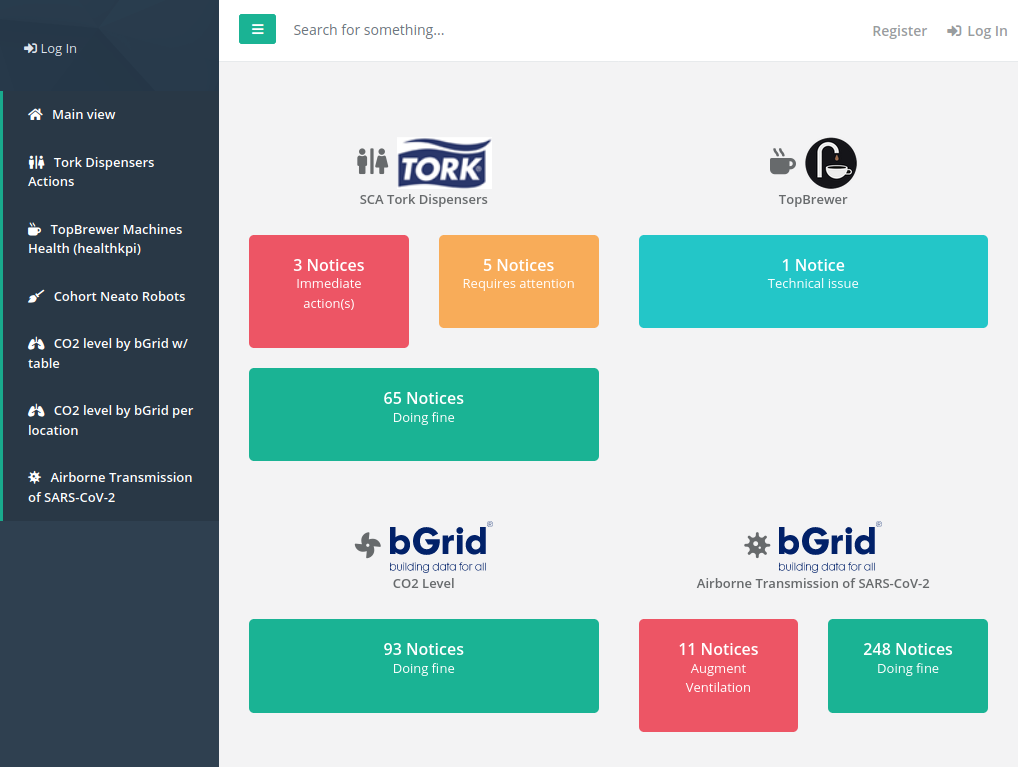Click the CO2 Level section heading
Image resolution: width=1018 pixels, height=767 pixels.
pyautogui.click(x=423, y=583)
